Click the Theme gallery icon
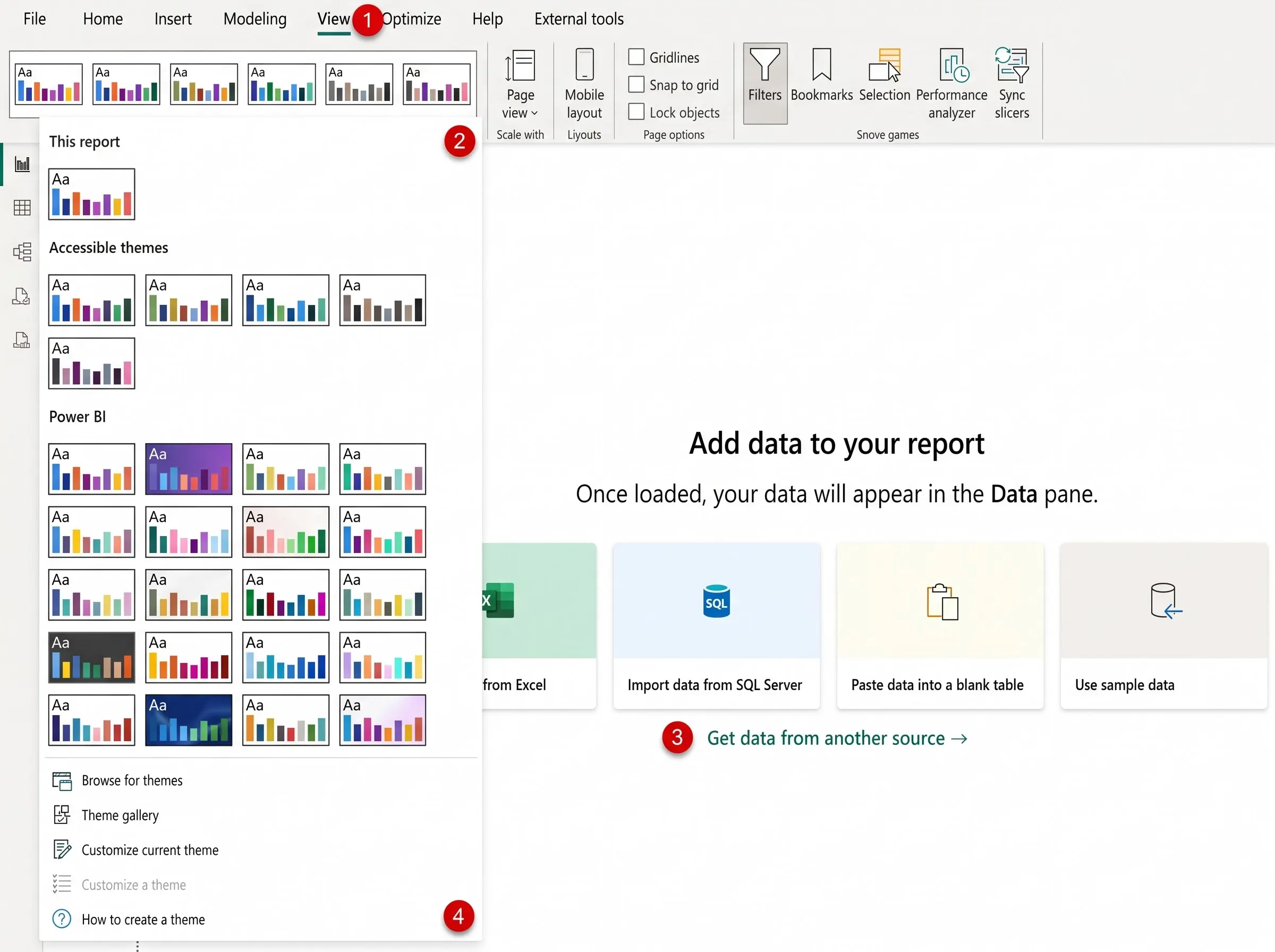Image resolution: width=1275 pixels, height=952 pixels. tap(62, 815)
